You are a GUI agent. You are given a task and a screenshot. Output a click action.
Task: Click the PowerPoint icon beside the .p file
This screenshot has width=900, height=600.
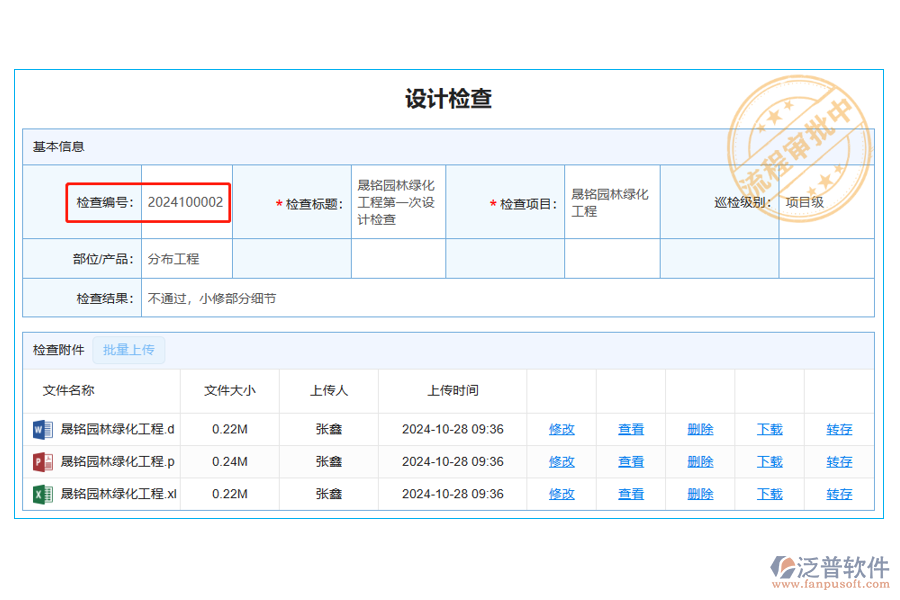[43, 462]
